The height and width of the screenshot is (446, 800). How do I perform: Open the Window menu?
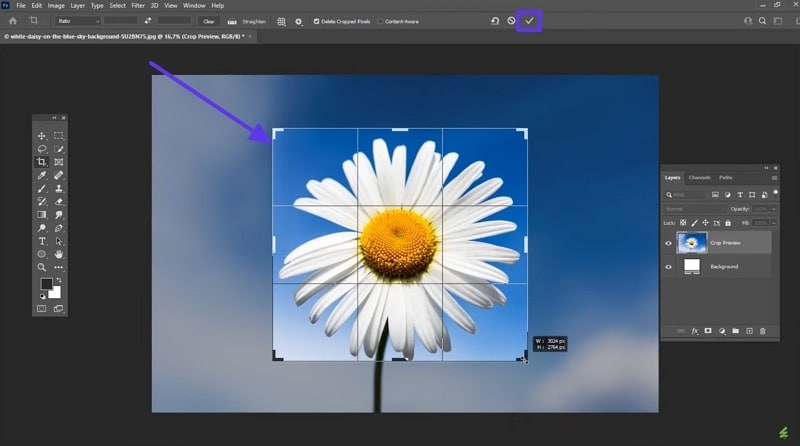pos(194,6)
